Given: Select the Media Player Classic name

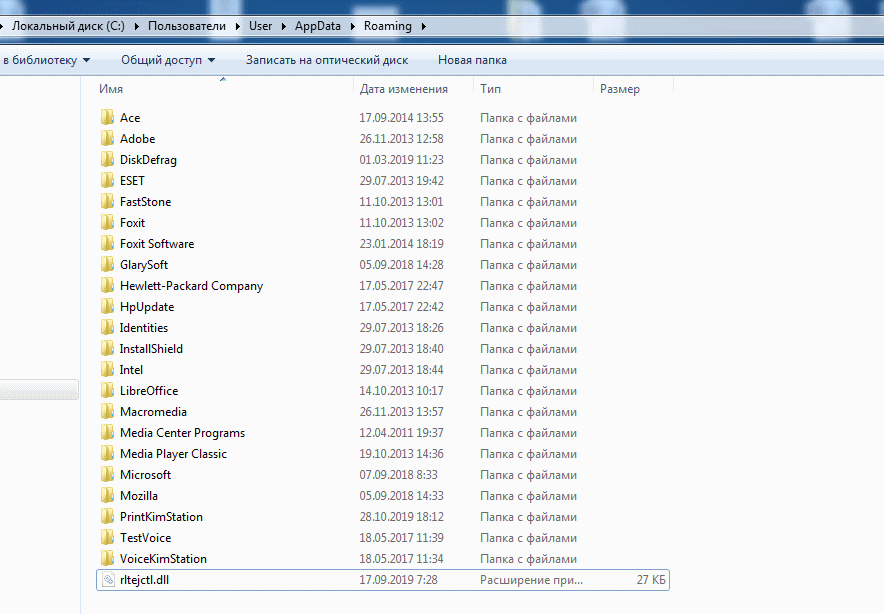Looking at the screenshot, I should [x=173, y=454].
